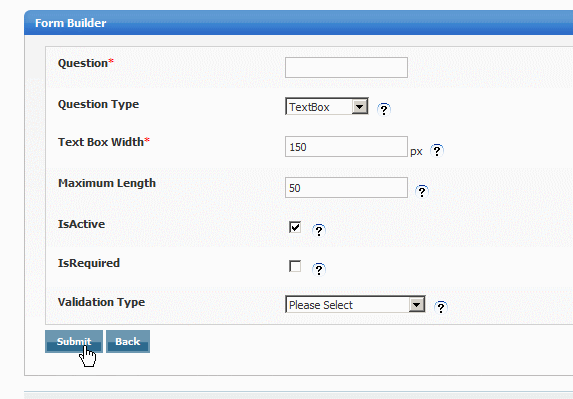Click the Validation Type dropdown arrow button
Image resolution: width=573 pixels, height=399 pixels.
click(417, 304)
